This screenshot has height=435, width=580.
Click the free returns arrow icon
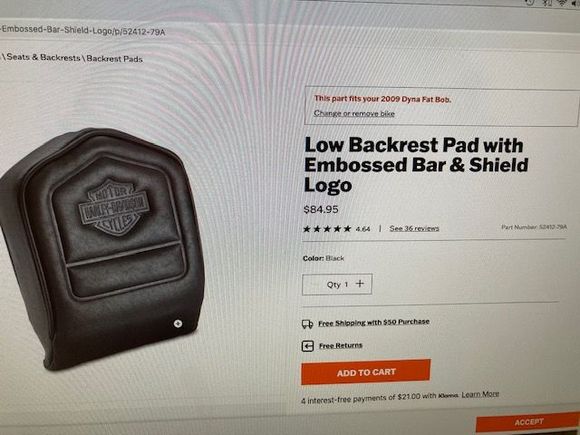tap(308, 346)
